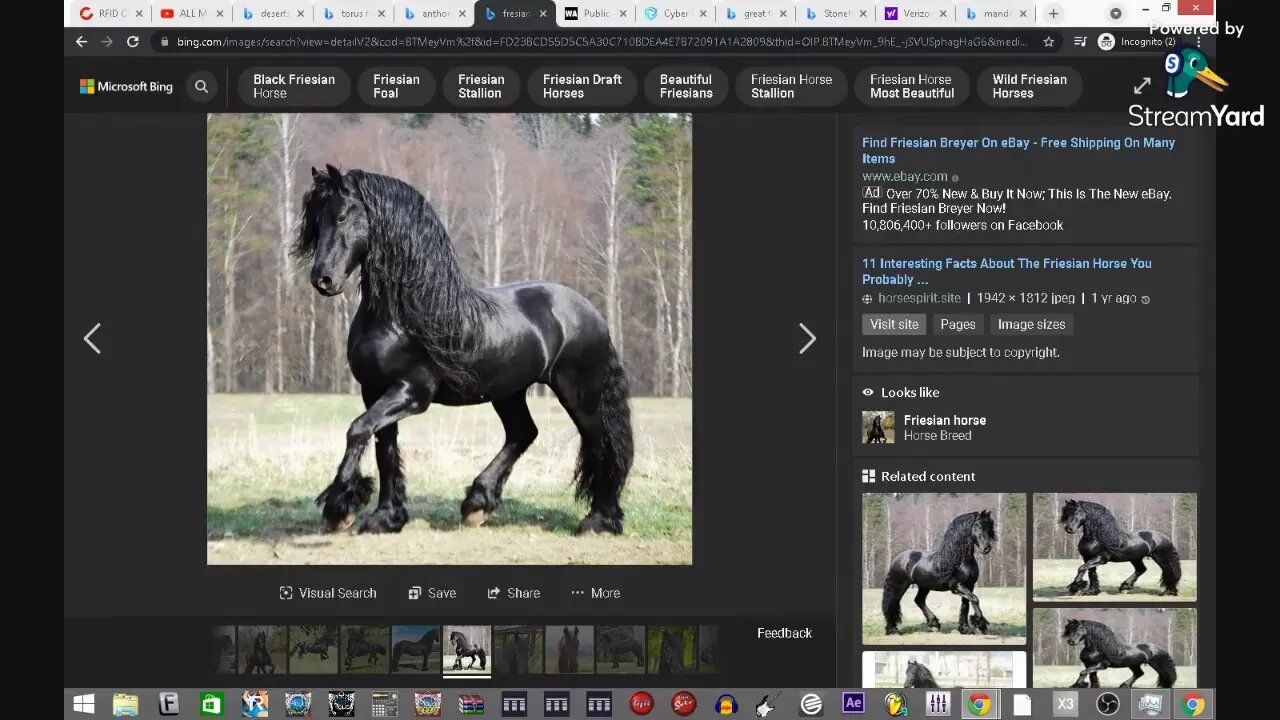Image resolution: width=1280 pixels, height=720 pixels.
Task: Open Chrome's three-dot menu
Action: 1198,42
